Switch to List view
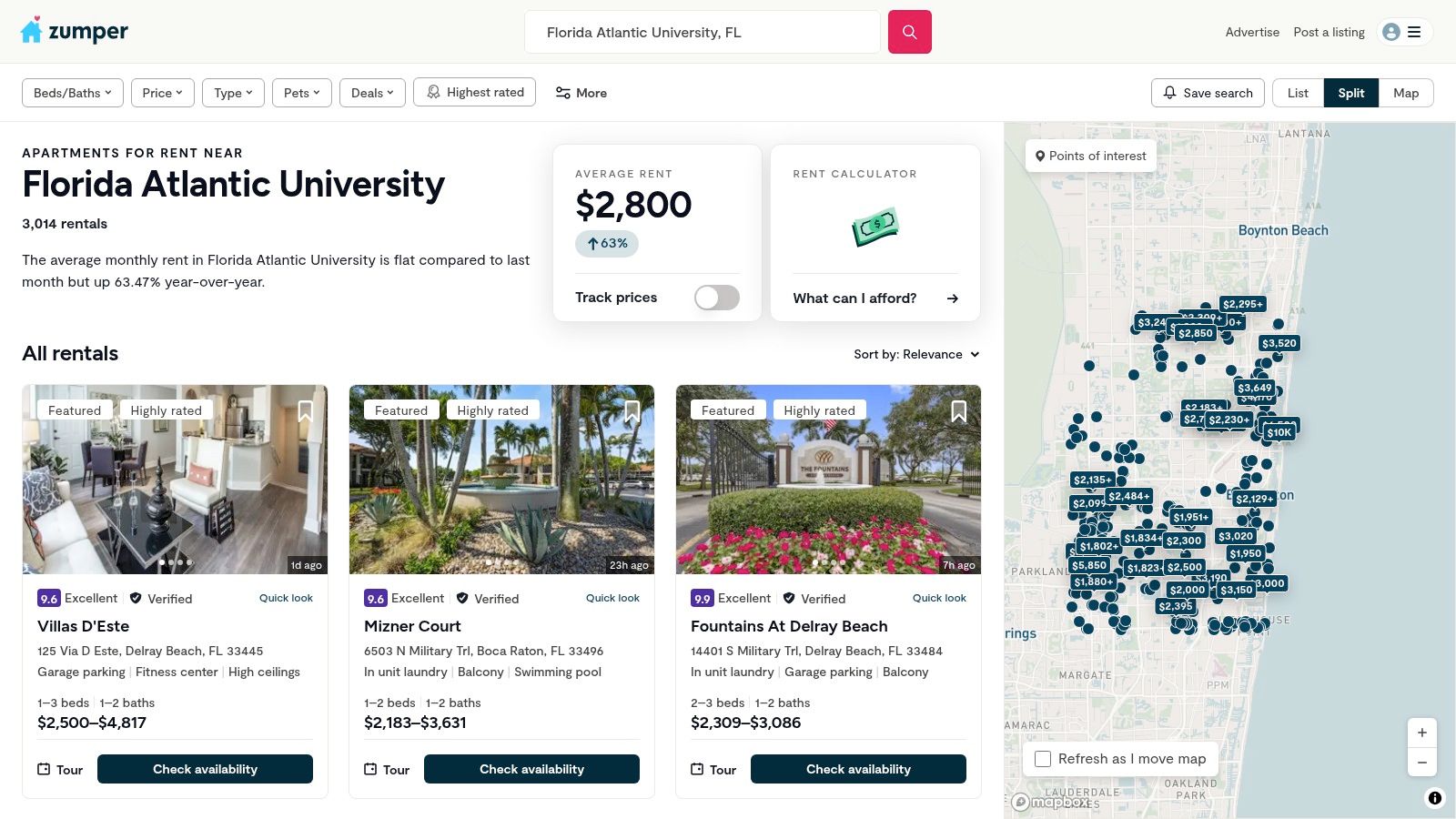This screenshot has width=1456, height=819. 1298,93
